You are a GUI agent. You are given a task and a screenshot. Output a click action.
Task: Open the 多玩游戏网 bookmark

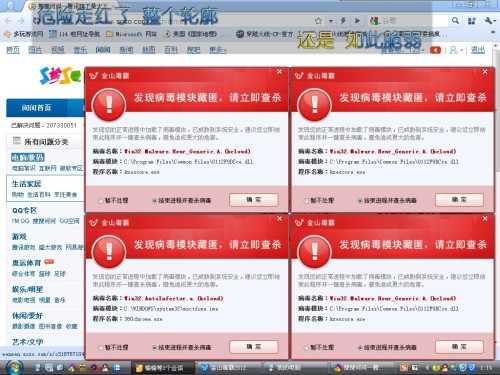point(23,34)
